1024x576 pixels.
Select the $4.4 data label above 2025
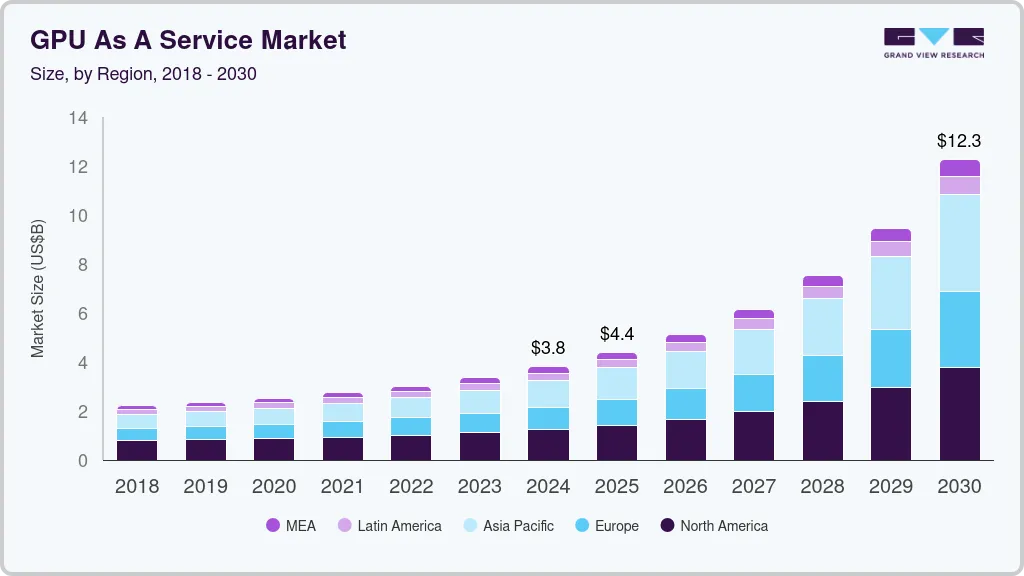point(617,334)
